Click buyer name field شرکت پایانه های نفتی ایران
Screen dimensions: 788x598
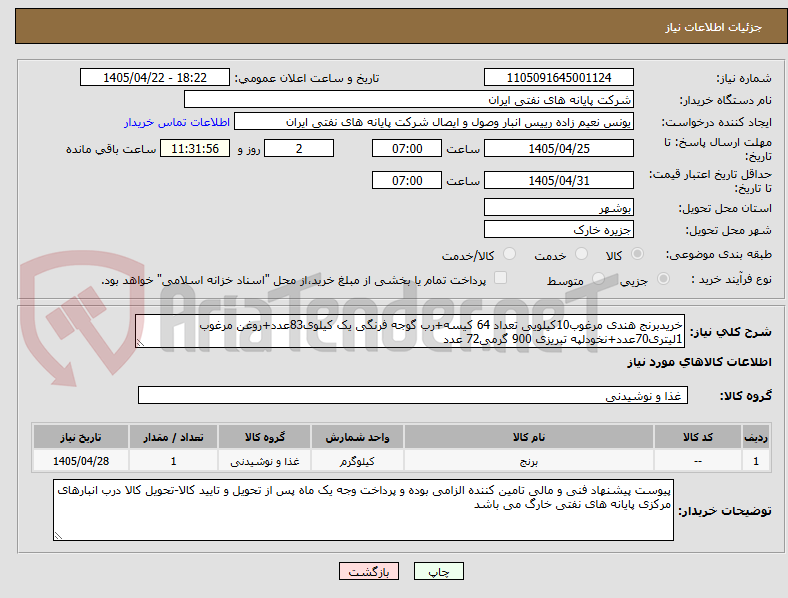click(x=409, y=99)
